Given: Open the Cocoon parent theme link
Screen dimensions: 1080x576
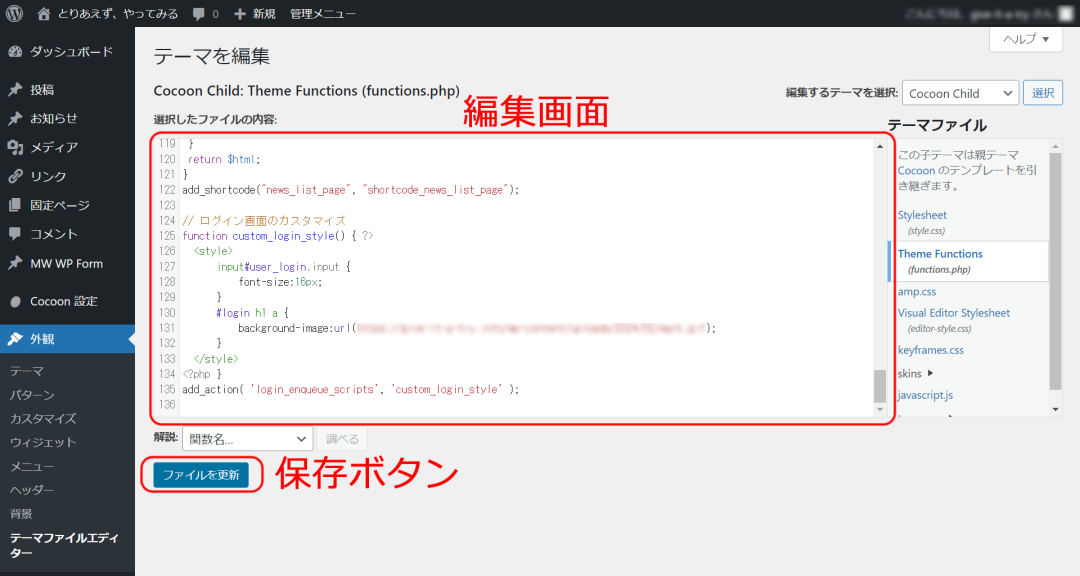Looking at the screenshot, I should [x=916, y=170].
